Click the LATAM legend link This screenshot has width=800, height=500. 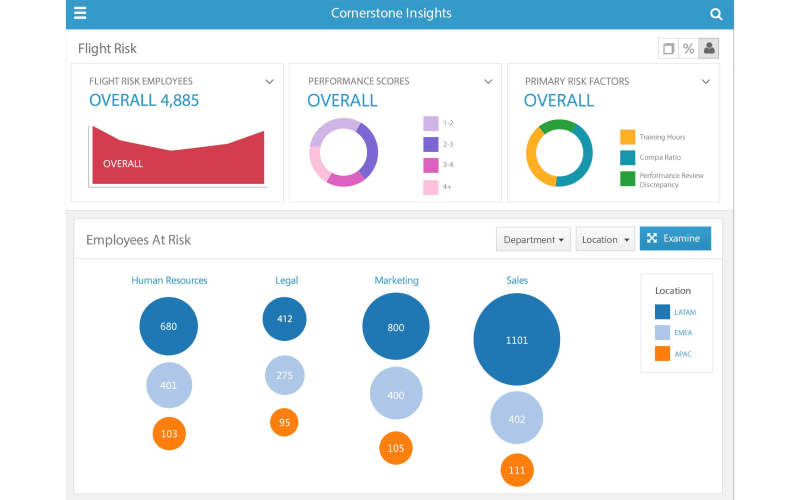tap(685, 312)
